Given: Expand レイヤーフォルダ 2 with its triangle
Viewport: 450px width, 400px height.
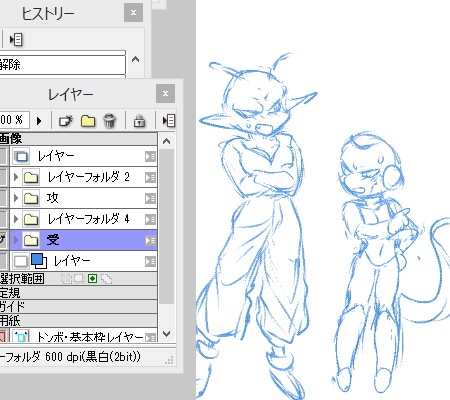Looking at the screenshot, I should click(16, 177).
